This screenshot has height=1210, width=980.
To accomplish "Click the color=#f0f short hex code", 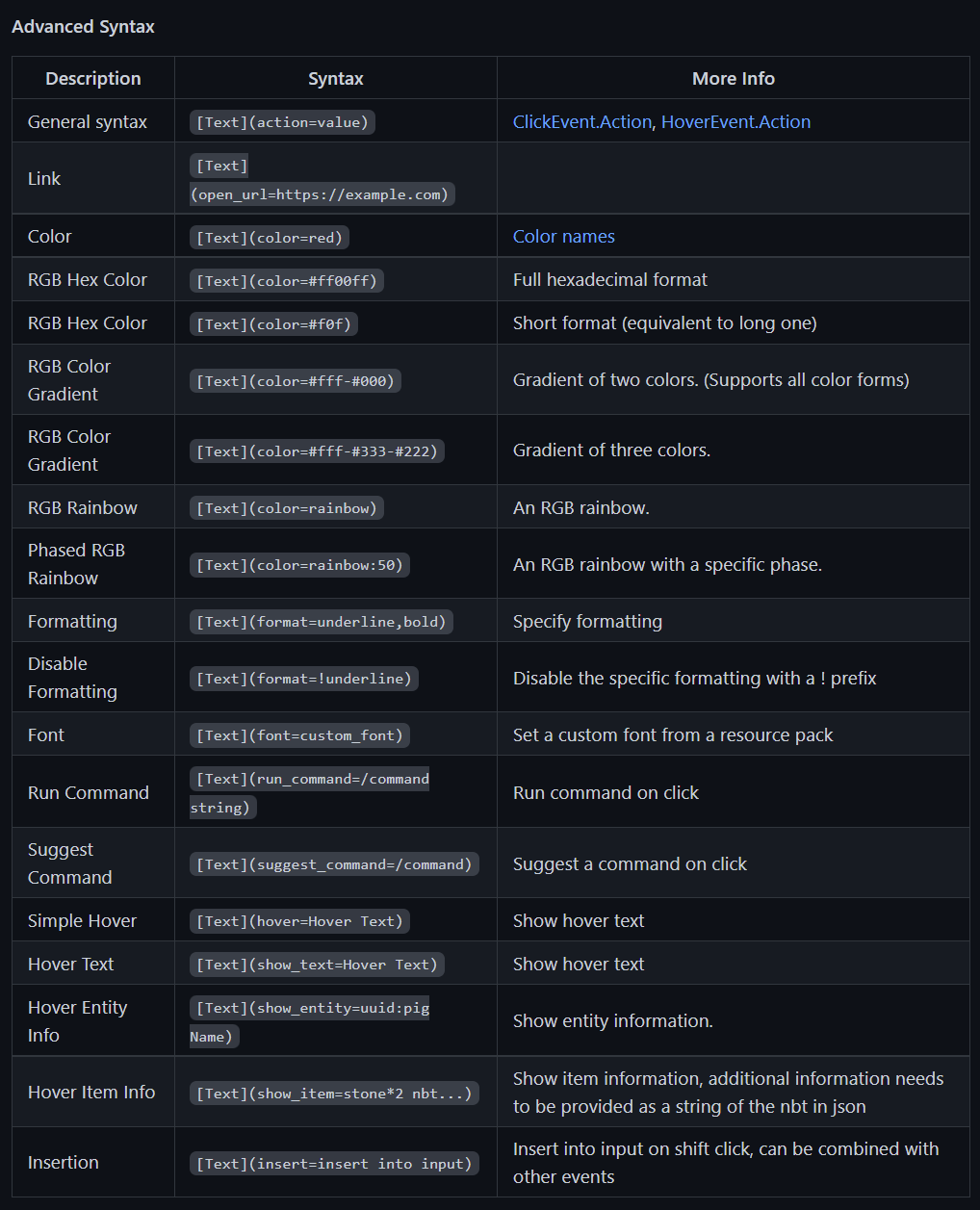I will [273, 324].
